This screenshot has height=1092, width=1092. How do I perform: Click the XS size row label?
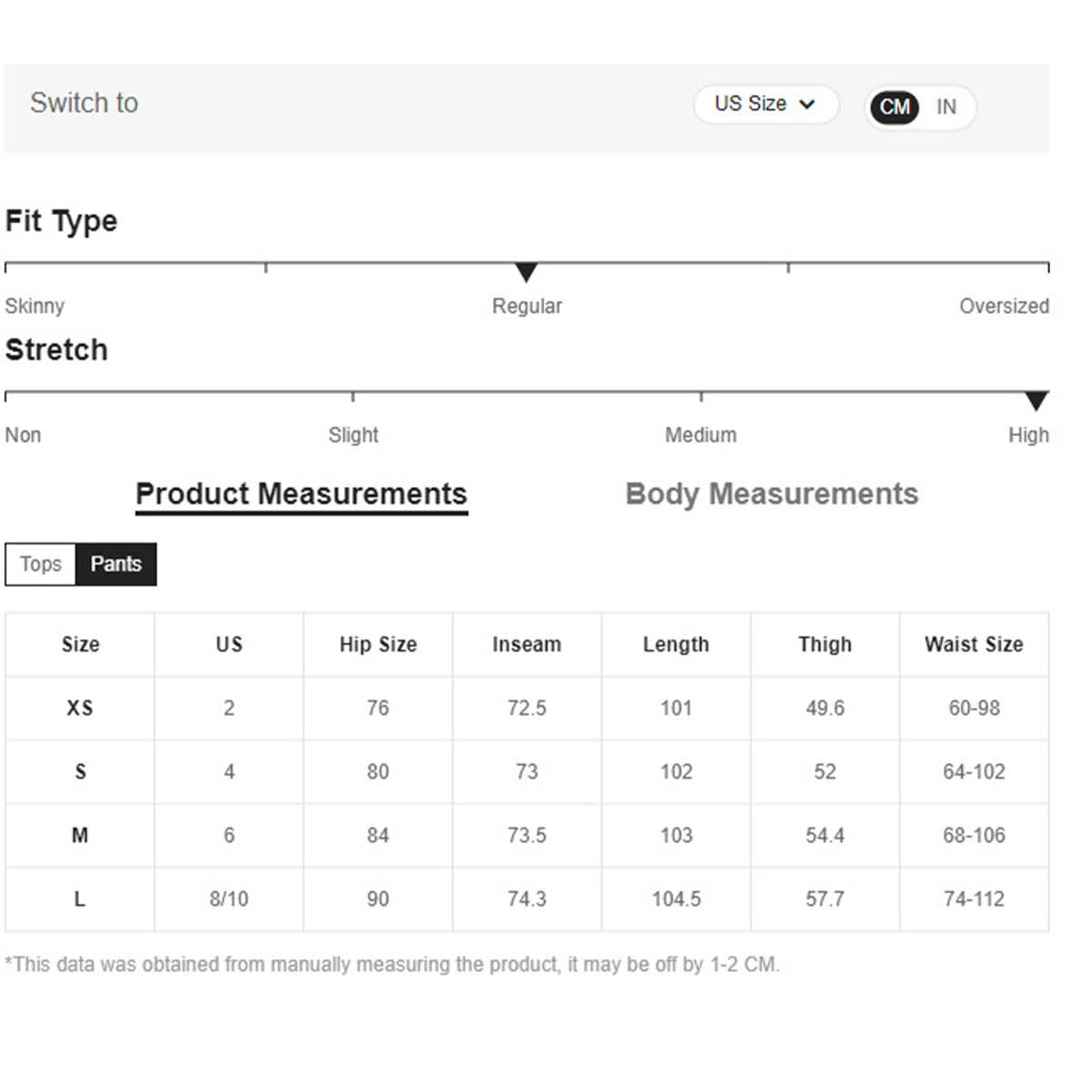click(x=80, y=708)
